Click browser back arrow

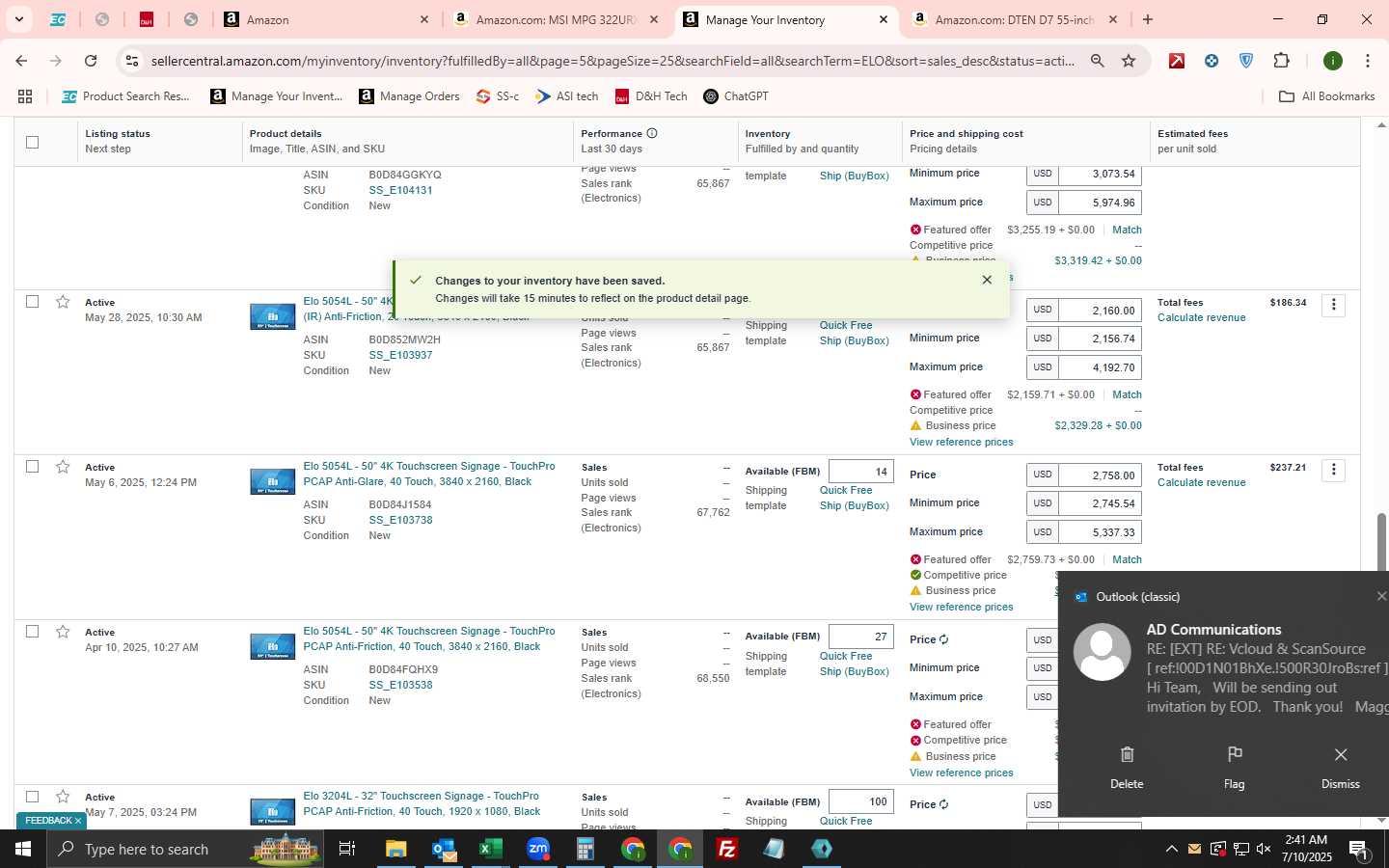(x=21, y=61)
